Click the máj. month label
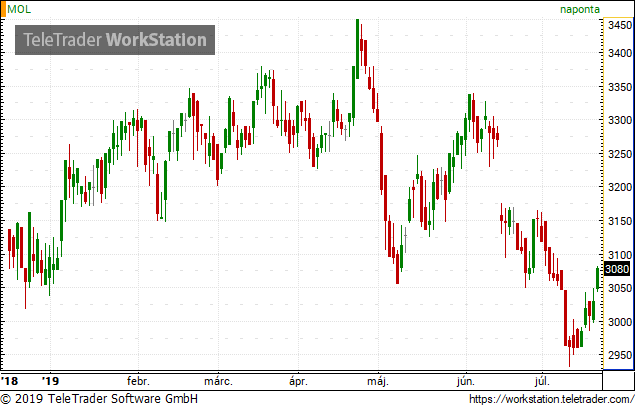635x408 pixels. pyautogui.click(x=378, y=381)
